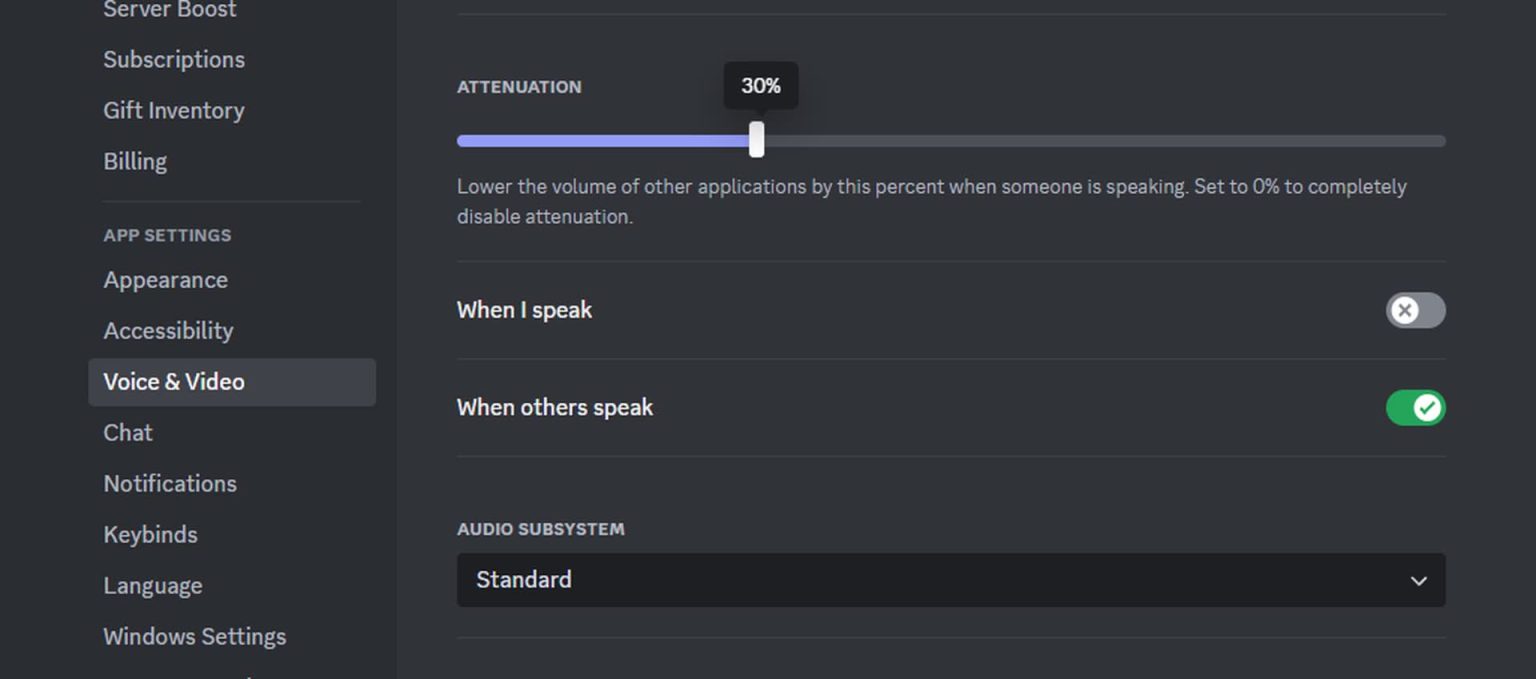Open Windows Settings in the sidebar
Image resolution: width=1536 pixels, height=679 pixels.
coord(195,637)
